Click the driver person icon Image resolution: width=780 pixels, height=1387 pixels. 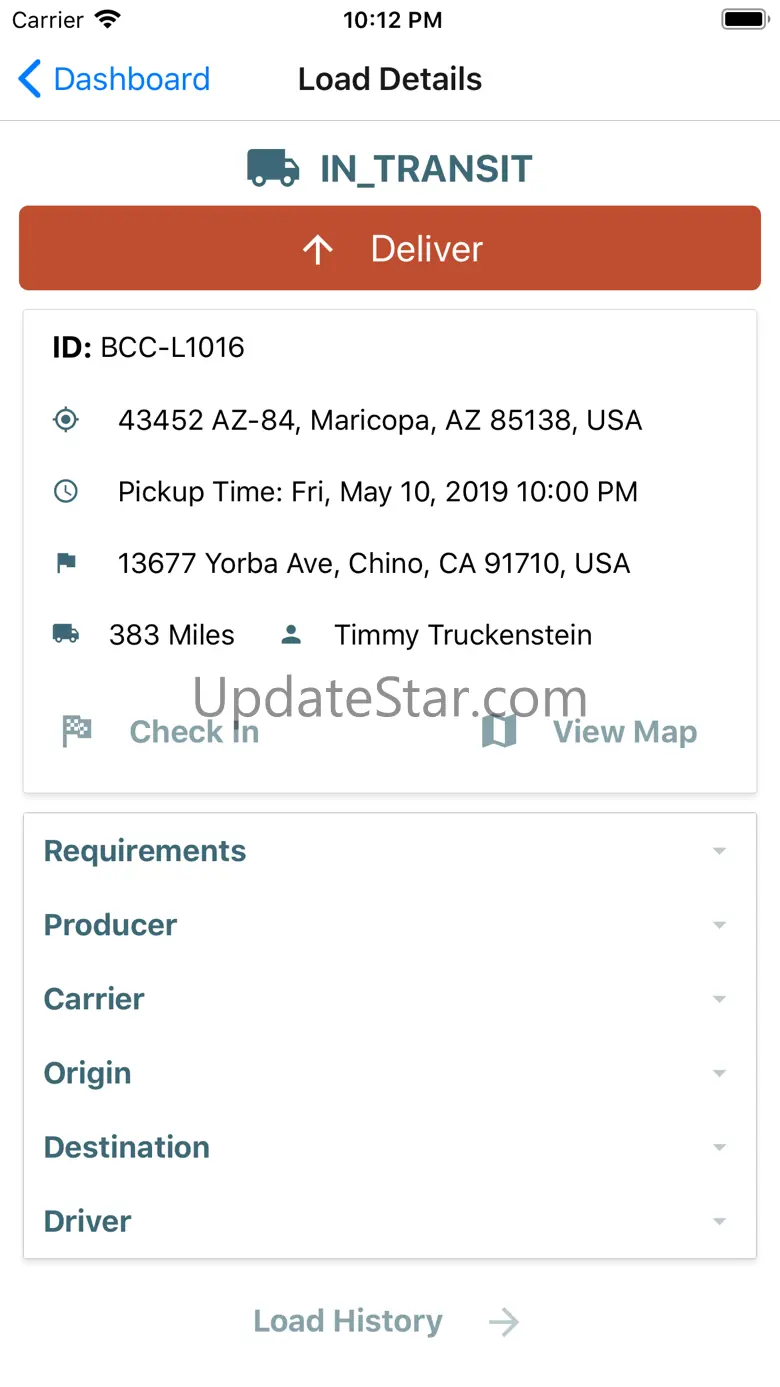pos(291,634)
